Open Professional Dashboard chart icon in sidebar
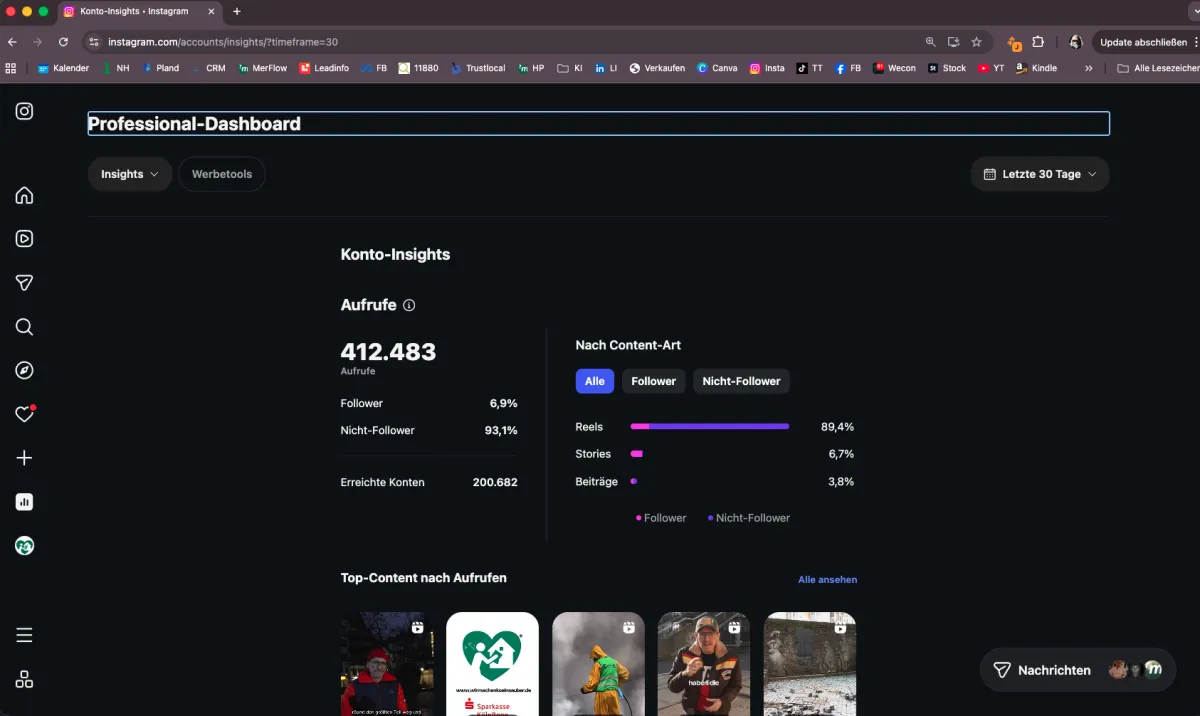The width and height of the screenshot is (1200, 716). (x=24, y=502)
